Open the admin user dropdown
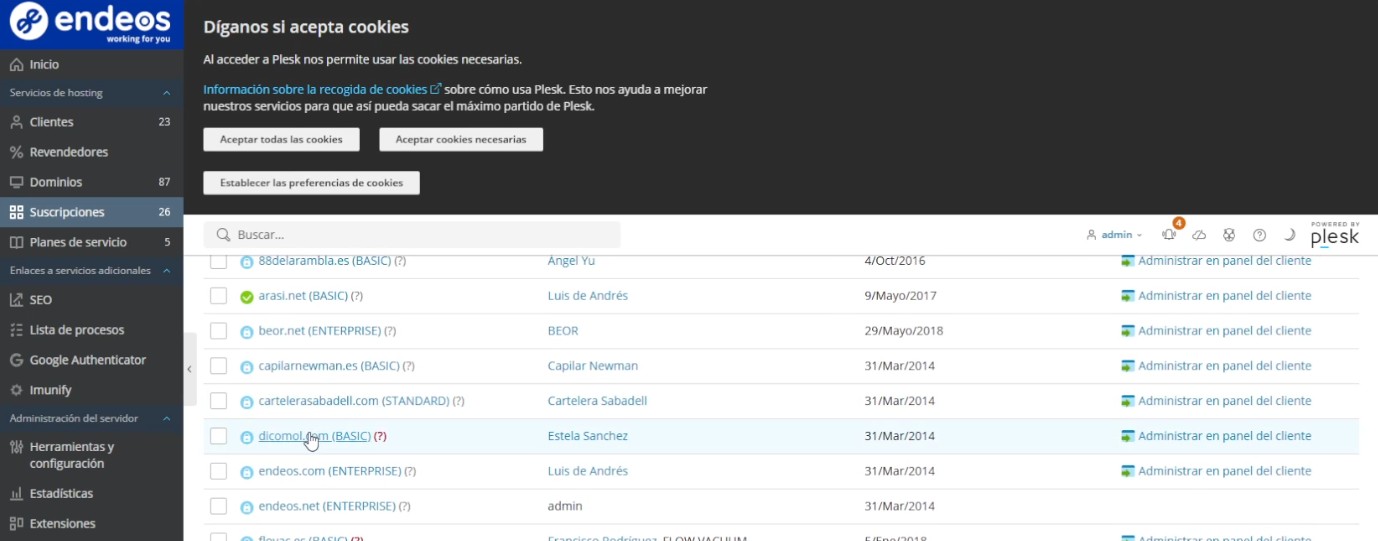The height and width of the screenshot is (541, 1378). 1114,235
